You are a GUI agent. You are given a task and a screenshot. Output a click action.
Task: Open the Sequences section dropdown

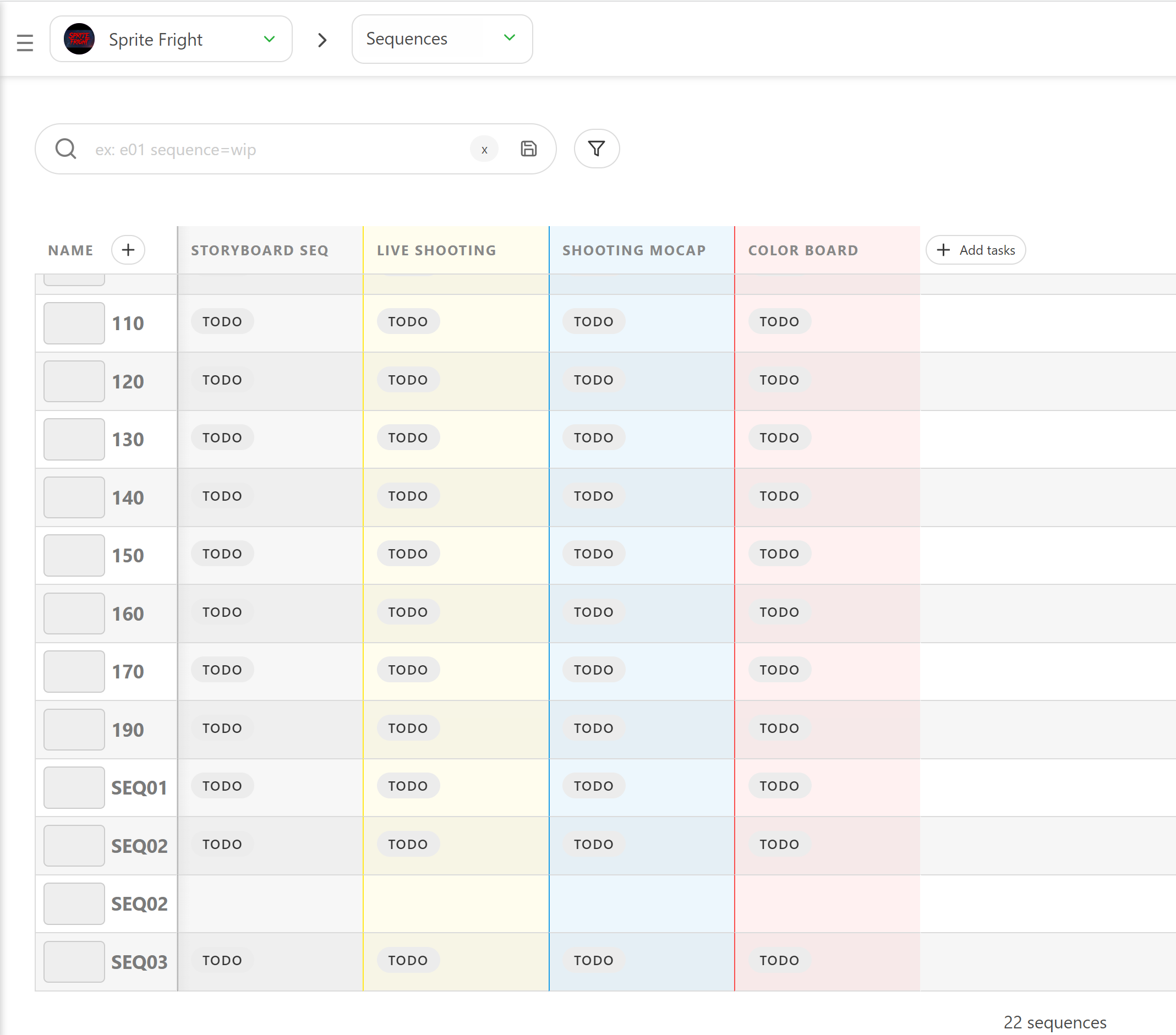442,39
